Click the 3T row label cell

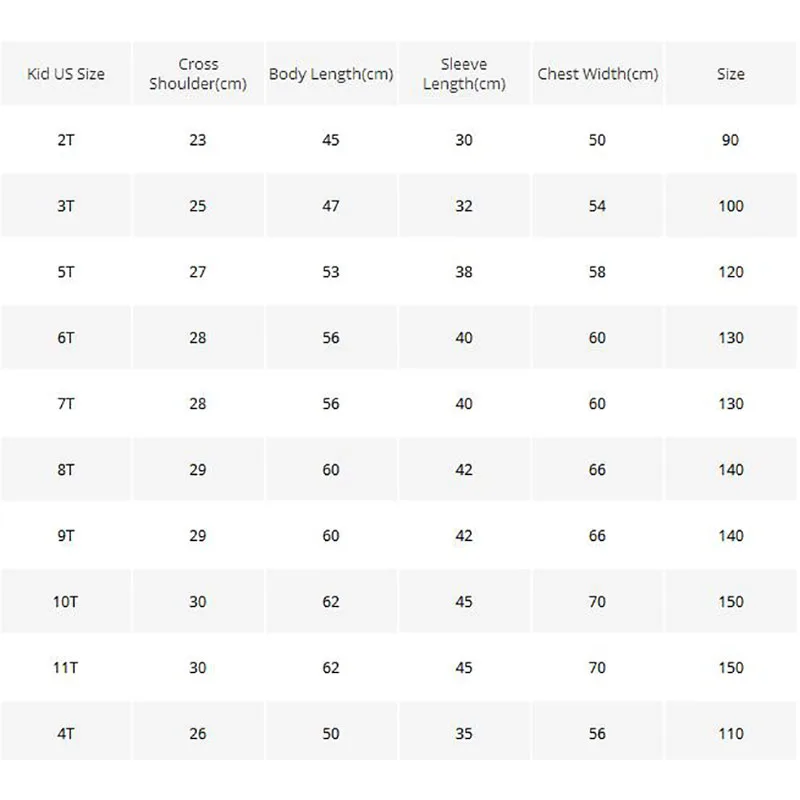pyautogui.click(x=66, y=206)
